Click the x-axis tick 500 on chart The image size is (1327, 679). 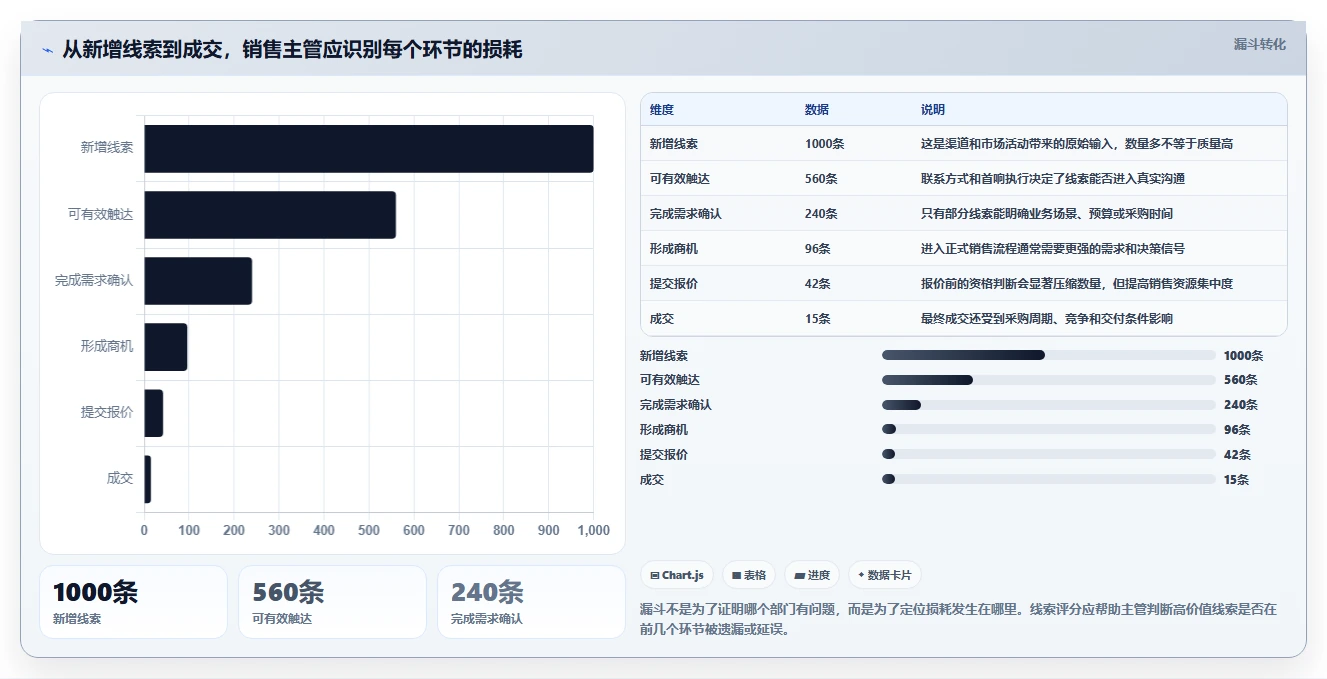tap(369, 531)
